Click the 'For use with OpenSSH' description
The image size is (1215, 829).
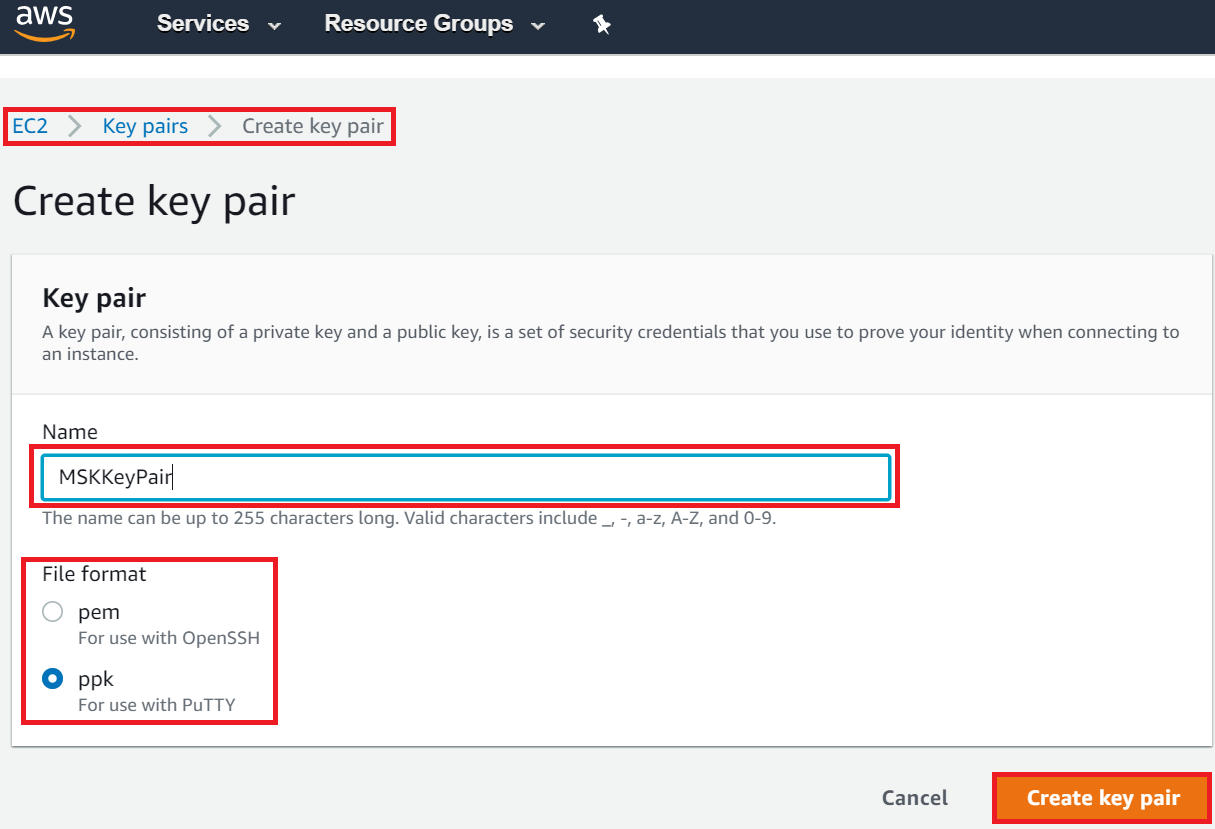[169, 638]
